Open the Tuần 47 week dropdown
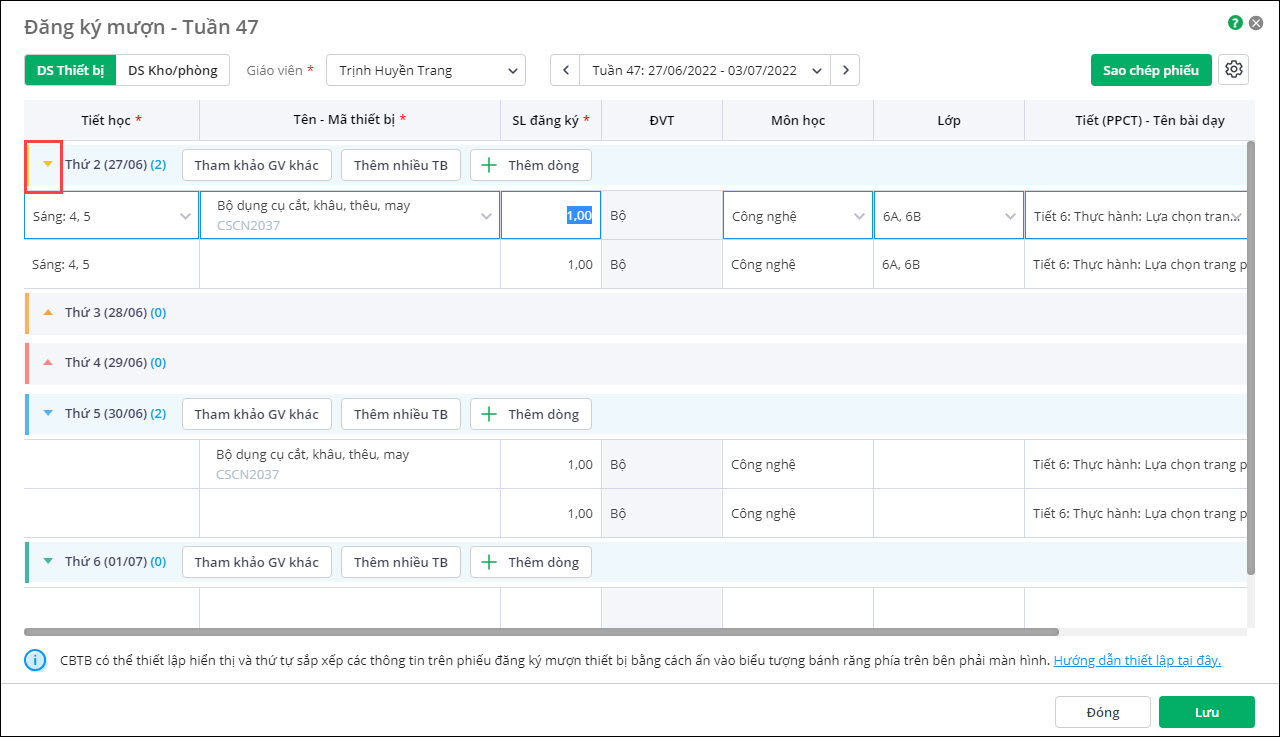Image resolution: width=1280 pixels, height=737 pixels. [x=706, y=70]
